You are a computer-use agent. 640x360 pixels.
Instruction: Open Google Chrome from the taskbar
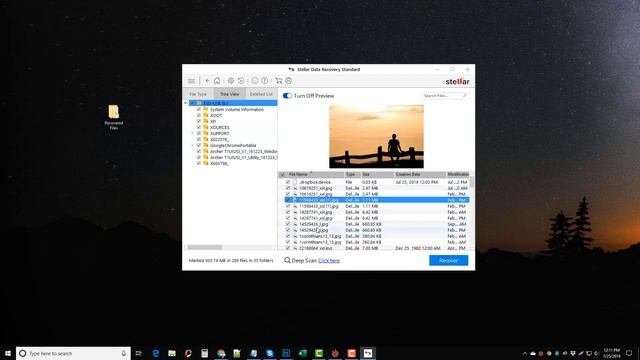pyautogui.click(x=221, y=353)
